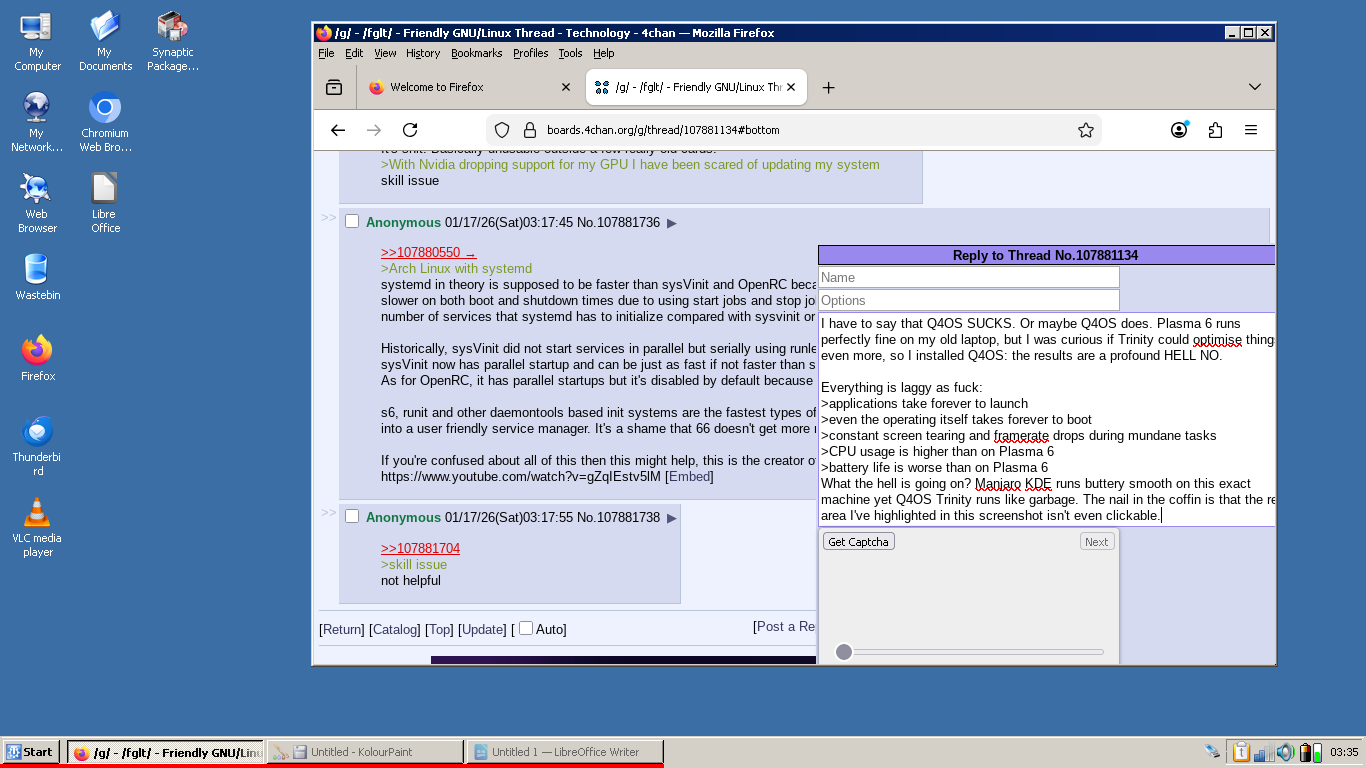
Task: Open the list all tabs dropdown
Action: pos(1255,87)
